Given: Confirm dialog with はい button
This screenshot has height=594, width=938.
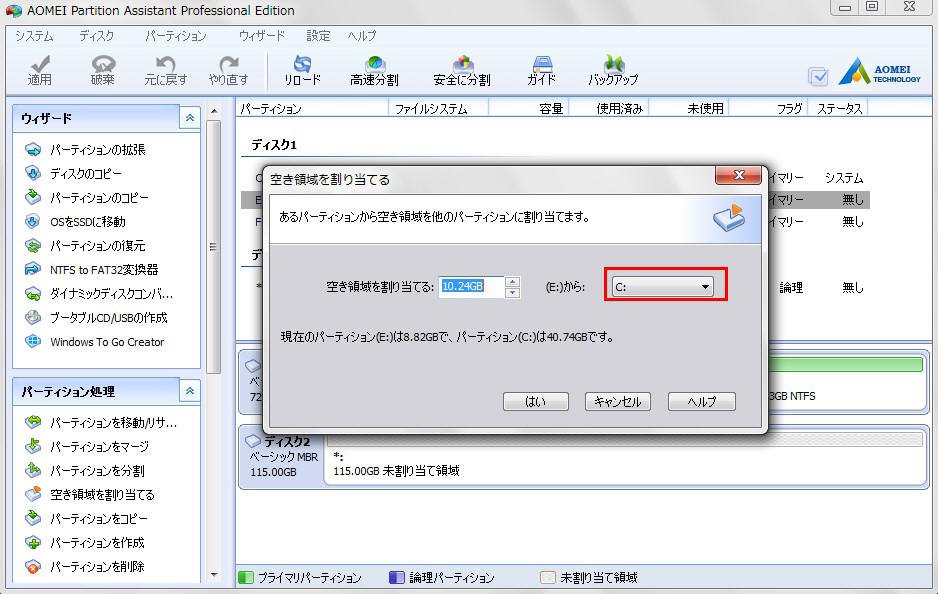Looking at the screenshot, I should (535, 401).
